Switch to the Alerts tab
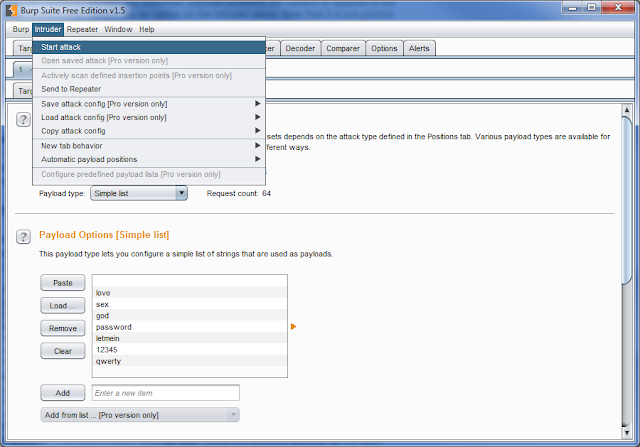The height and width of the screenshot is (447, 640). tap(419, 48)
